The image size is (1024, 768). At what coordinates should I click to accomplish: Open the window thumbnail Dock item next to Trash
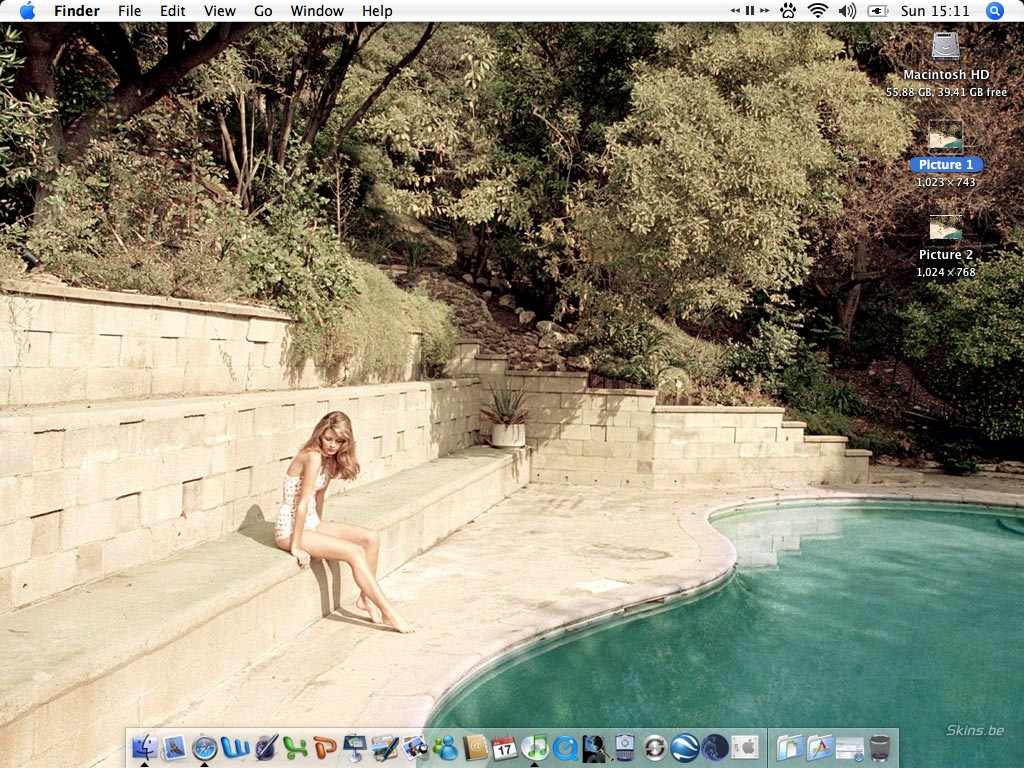(850, 747)
